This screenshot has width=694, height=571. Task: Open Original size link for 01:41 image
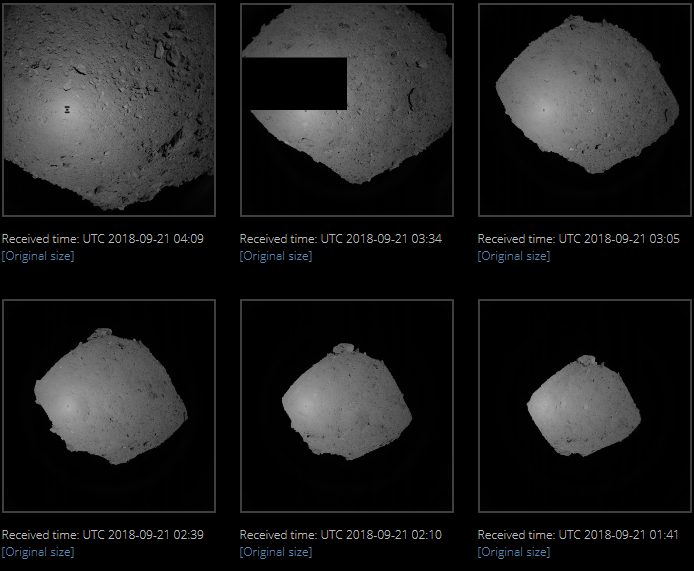[514, 552]
